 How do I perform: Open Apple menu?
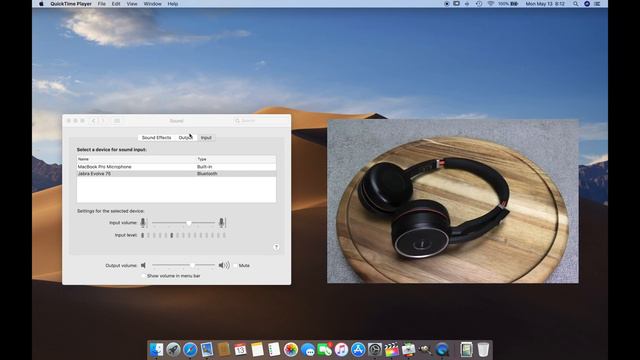pos(41,4)
